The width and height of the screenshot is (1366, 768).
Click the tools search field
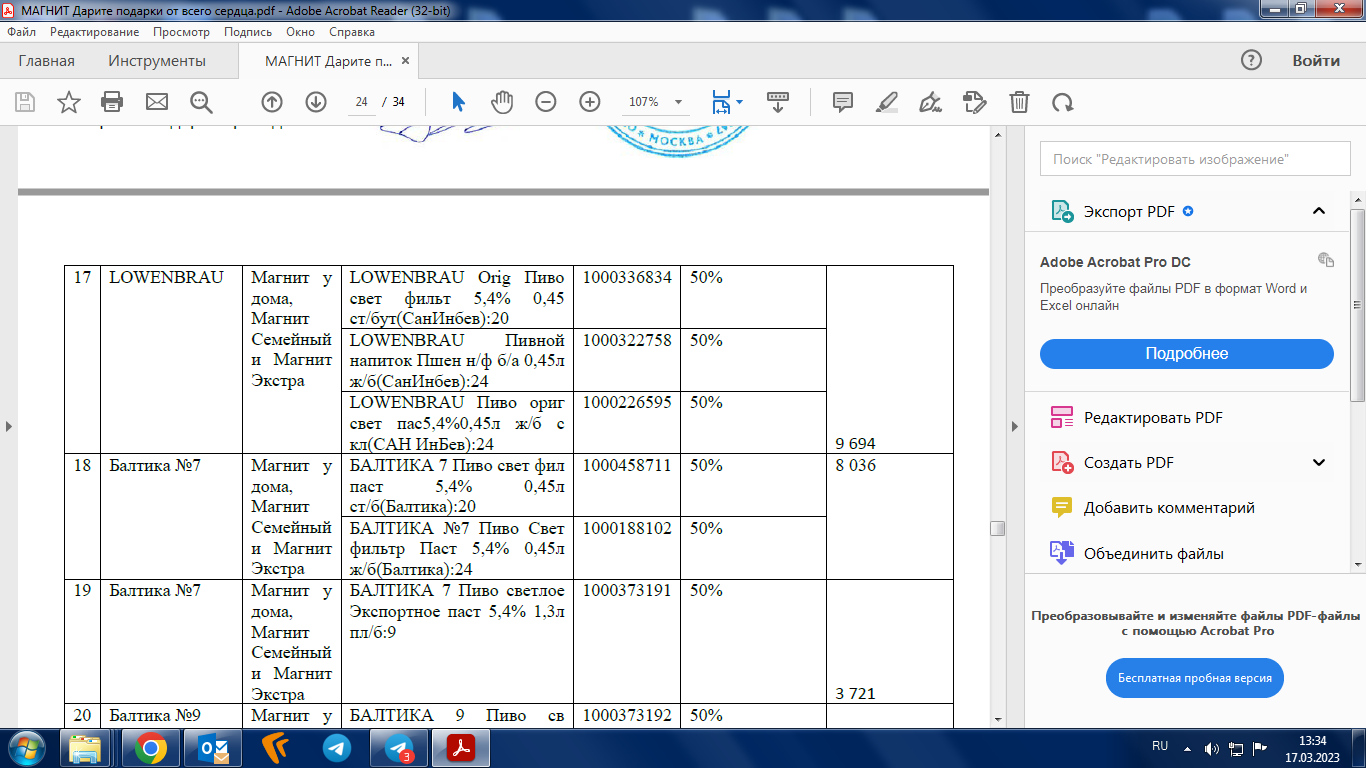coord(1195,159)
